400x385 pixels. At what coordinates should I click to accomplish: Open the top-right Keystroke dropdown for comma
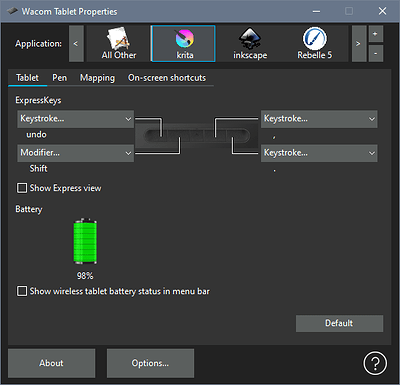coord(319,119)
